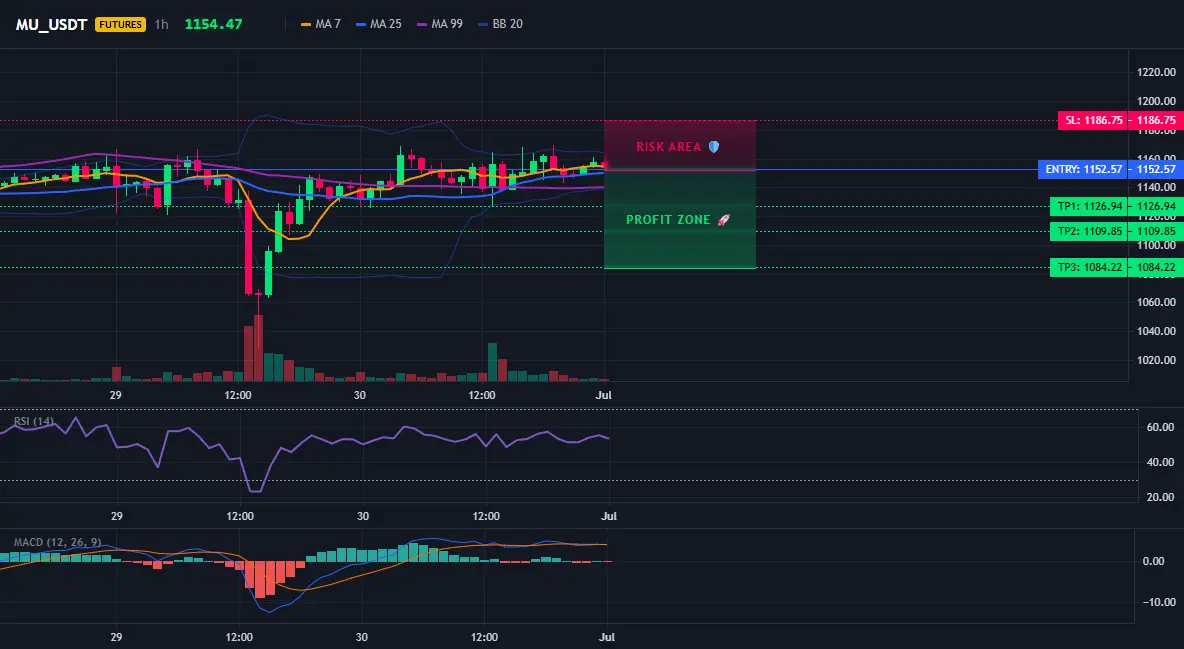The height and width of the screenshot is (649, 1184).
Task: Click the -10.00 MACD axis value
Action: [x=1158, y=602]
